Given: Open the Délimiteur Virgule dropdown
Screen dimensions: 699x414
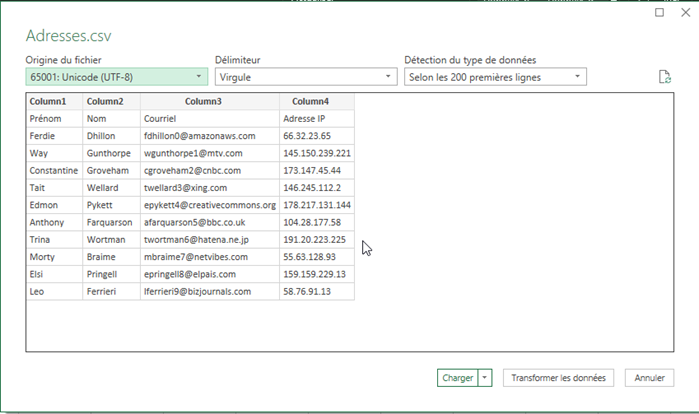Looking at the screenshot, I should click(x=306, y=77).
